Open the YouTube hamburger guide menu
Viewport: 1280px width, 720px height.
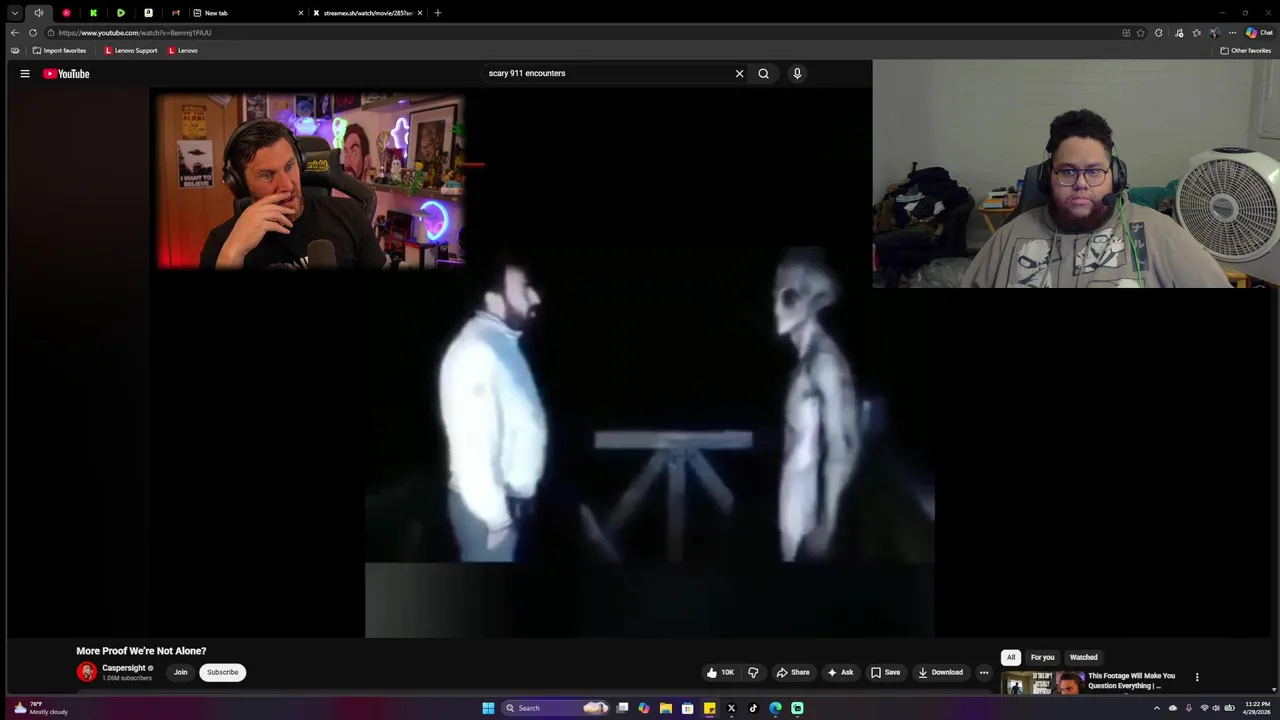(25, 73)
